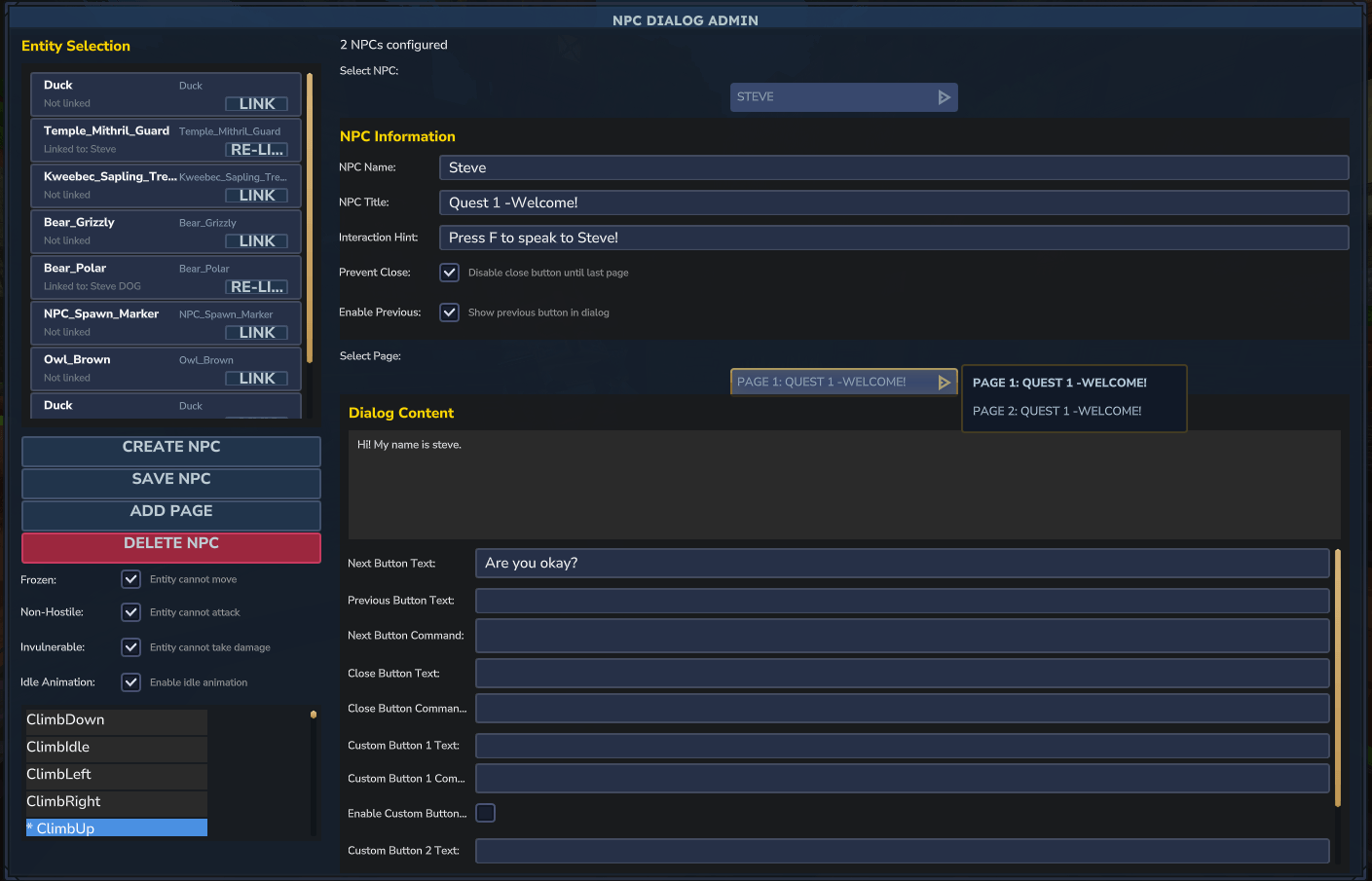This screenshot has height=881, width=1372.
Task: Select PAGE 1: QUEST 1 -WELCOME! from dropdown
Action: pos(1058,383)
